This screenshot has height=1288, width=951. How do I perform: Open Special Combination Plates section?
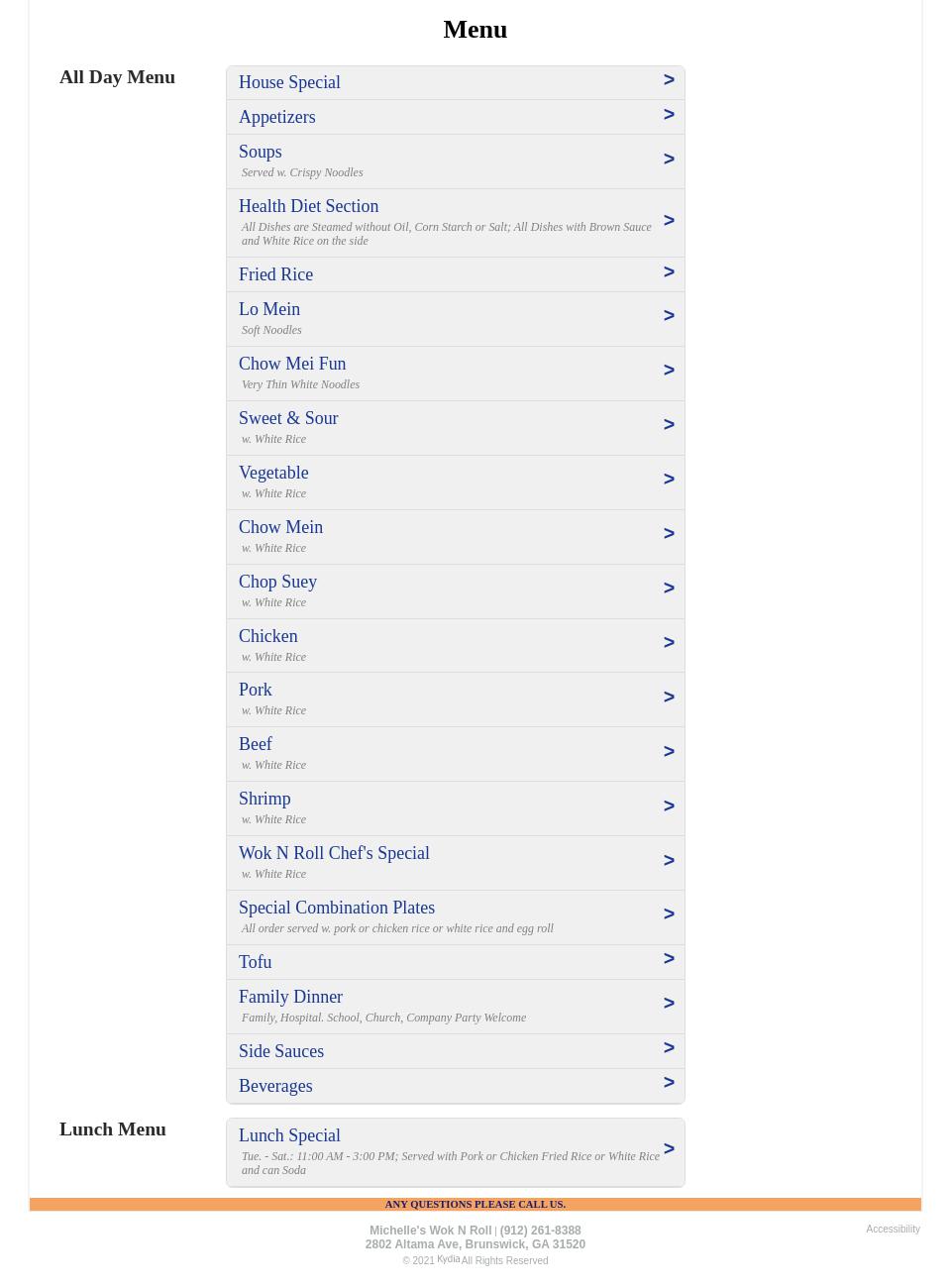click(x=337, y=908)
